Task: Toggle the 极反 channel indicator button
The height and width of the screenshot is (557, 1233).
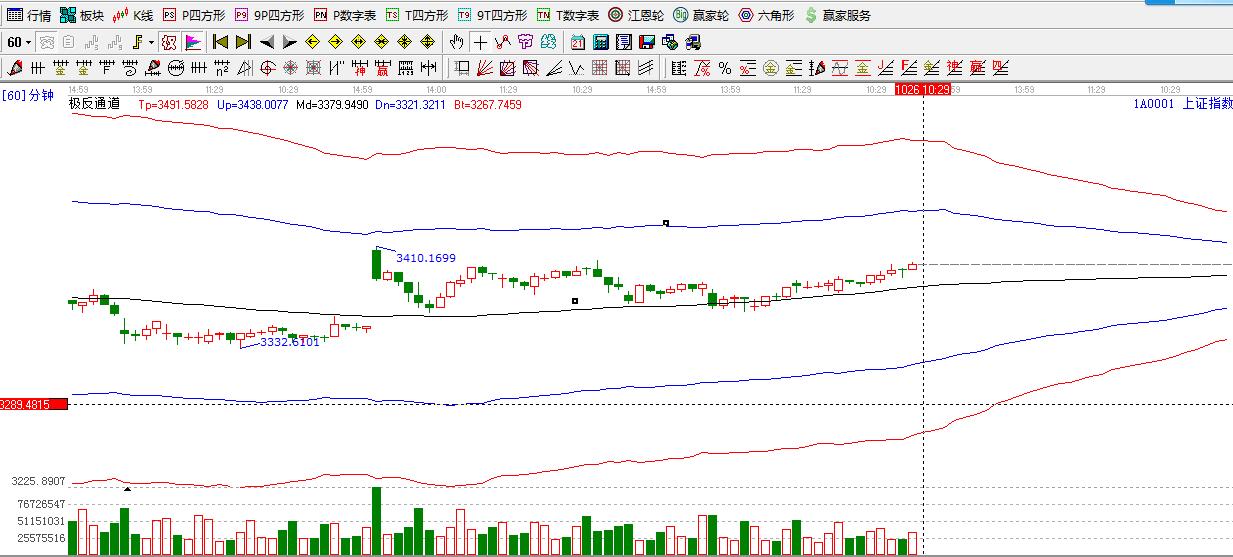Action: click(168, 42)
